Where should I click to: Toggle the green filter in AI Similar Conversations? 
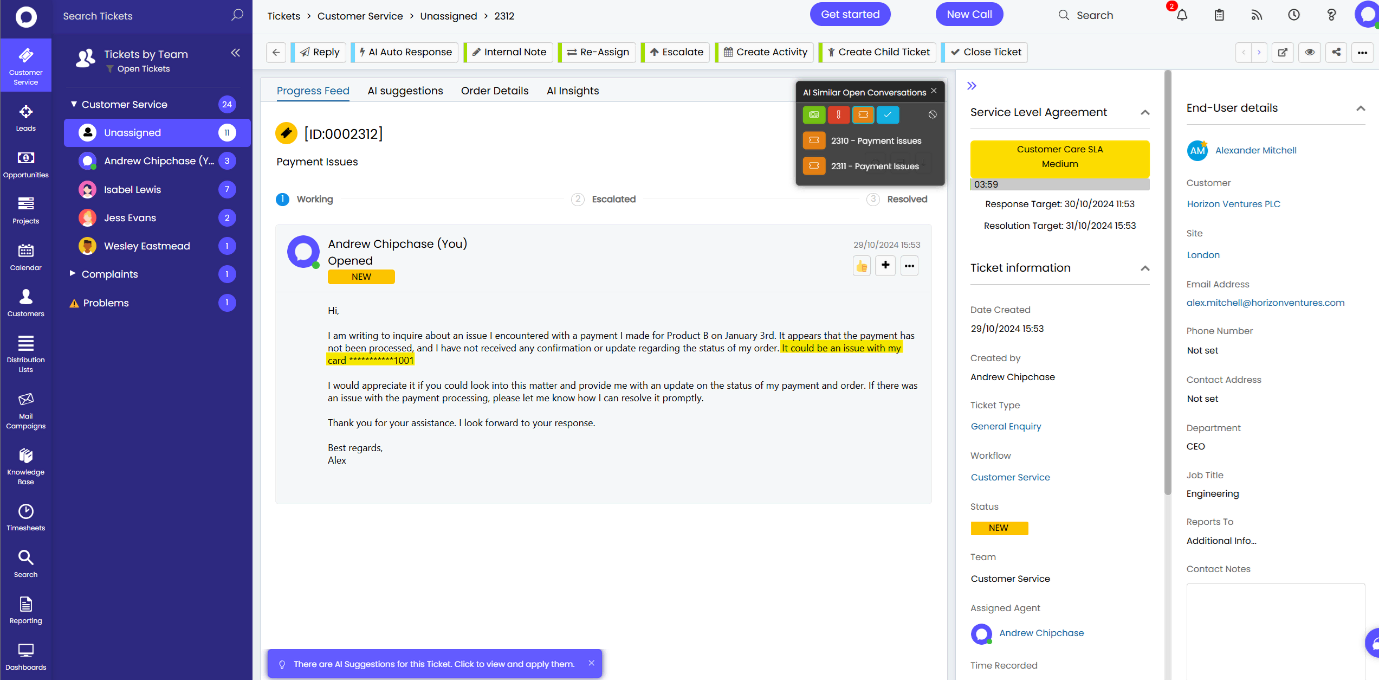coord(814,115)
